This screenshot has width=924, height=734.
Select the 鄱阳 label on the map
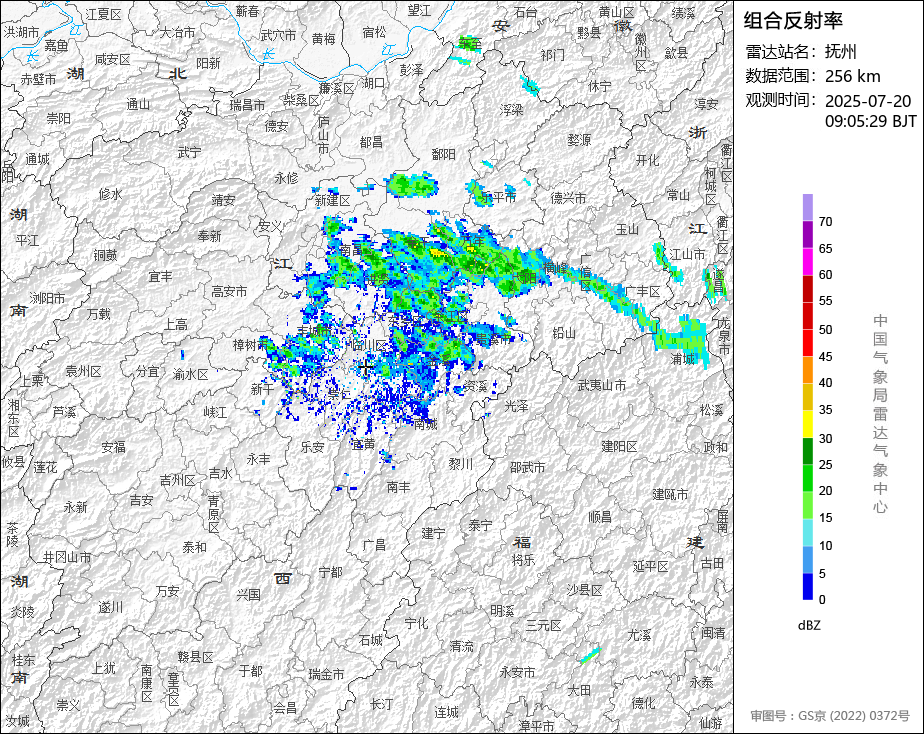(x=443, y=154)
